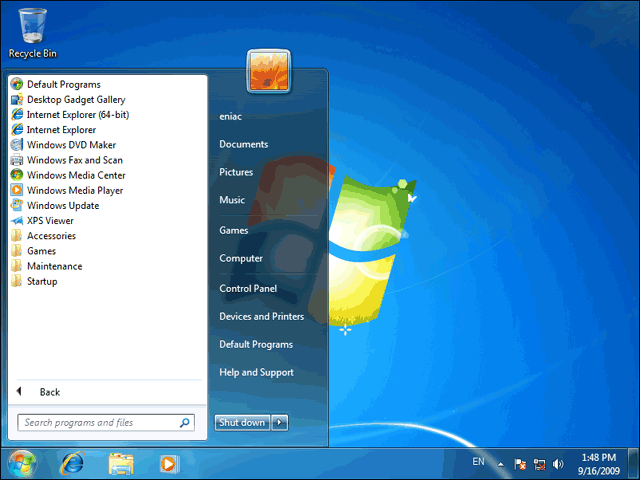The image size is (640, 480).
Task: Open Computer from the right pane
Action: tap(241, 258)
